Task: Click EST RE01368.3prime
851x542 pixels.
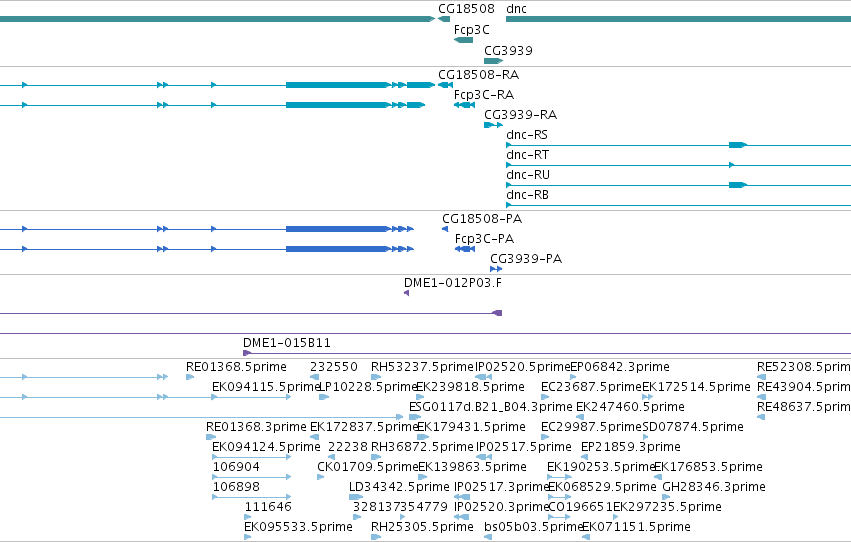Action: 256,428
